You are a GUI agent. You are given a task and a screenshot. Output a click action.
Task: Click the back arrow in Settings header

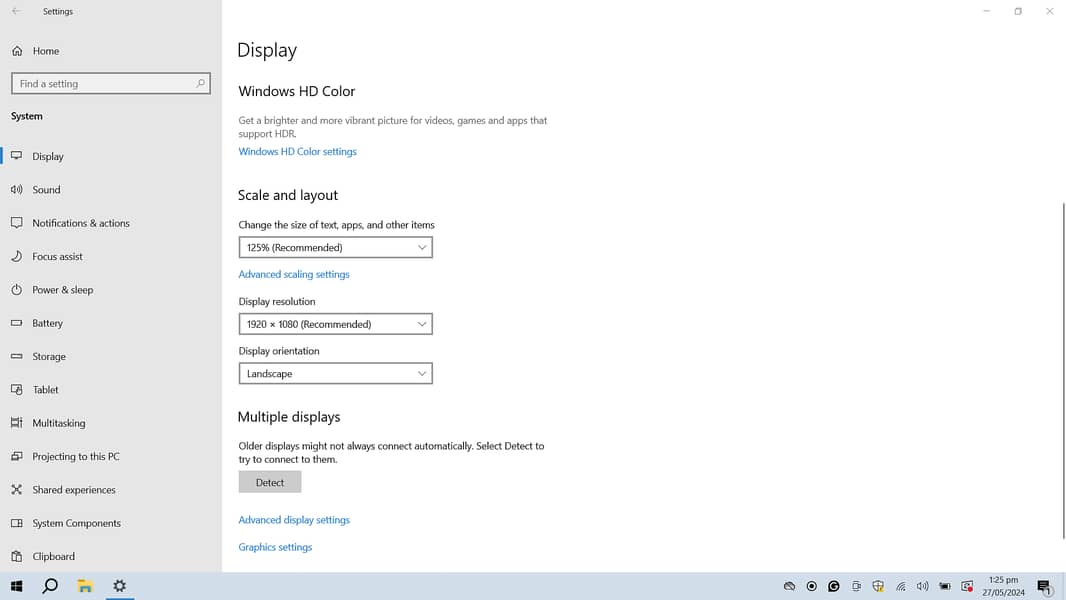[16, 11]
